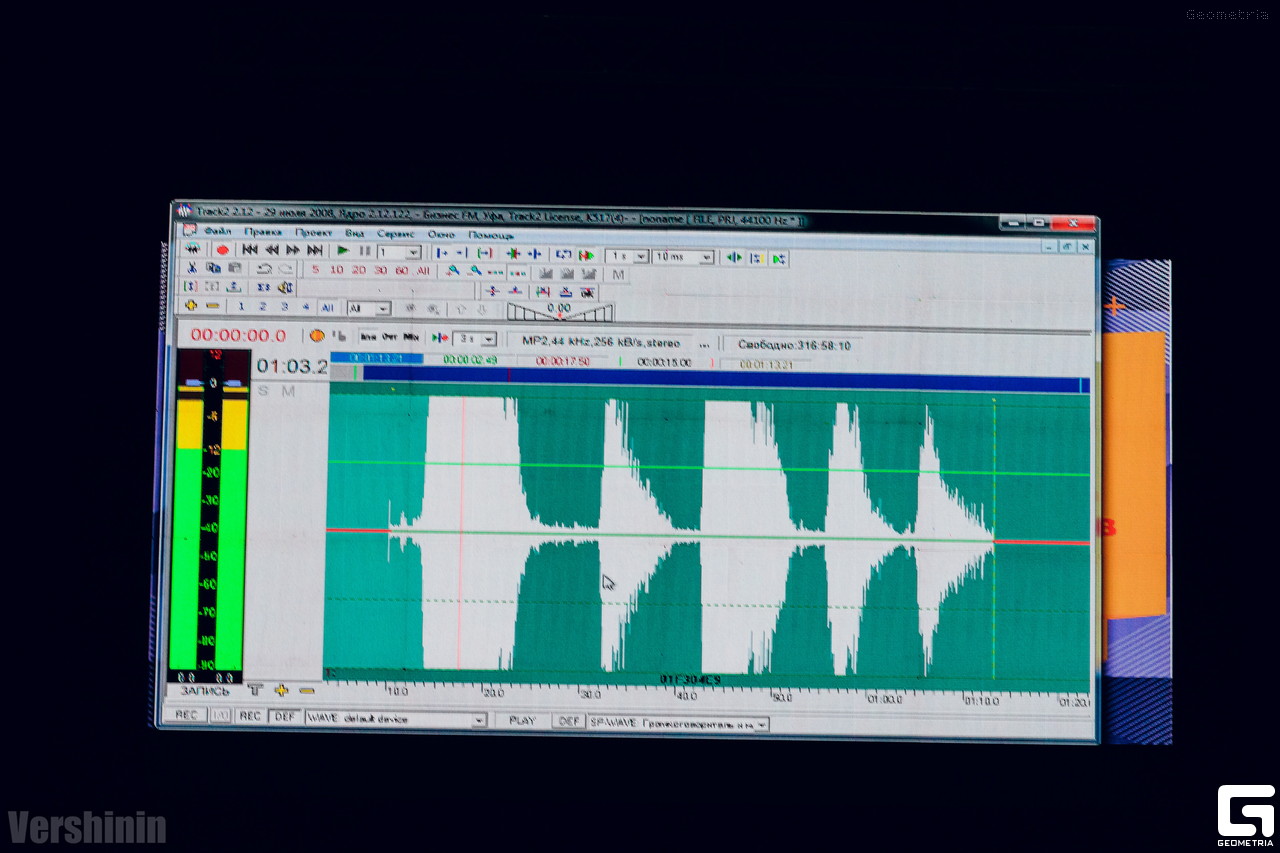Toggle the M mute button on track
Screen dimensions: 1280x853
pos(287,391)
